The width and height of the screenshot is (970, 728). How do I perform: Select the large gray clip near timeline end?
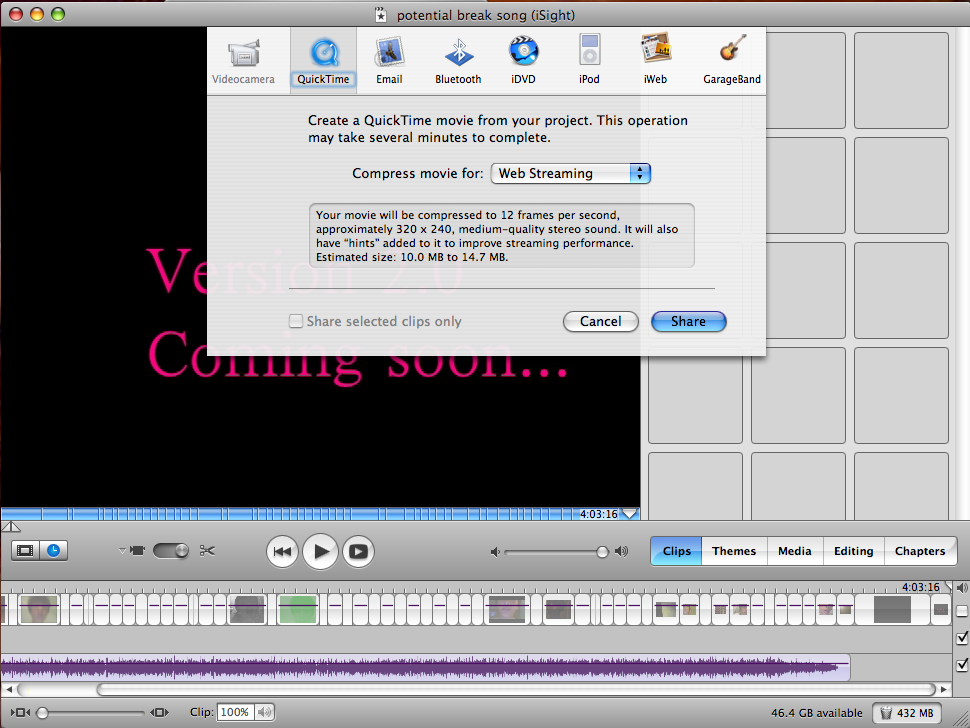(x=892, y=609)
